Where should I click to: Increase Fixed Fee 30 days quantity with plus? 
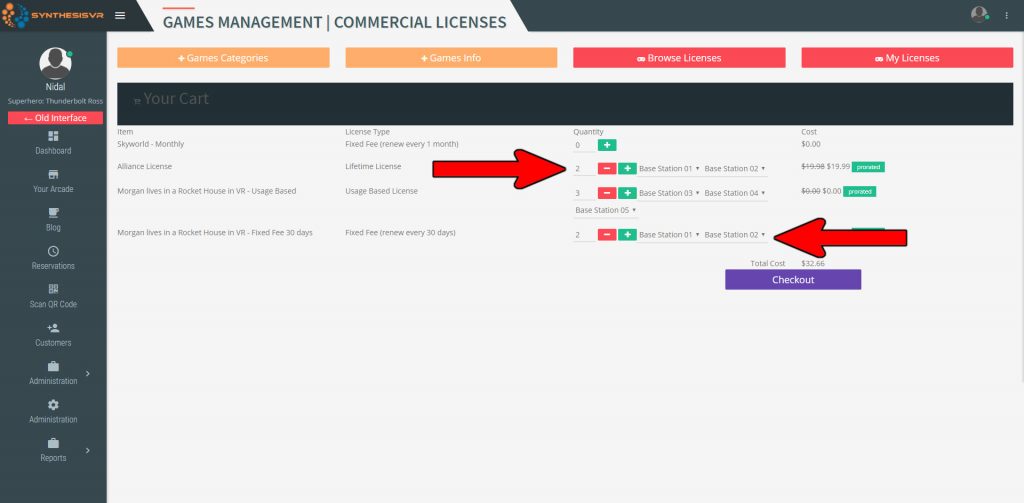627,235
